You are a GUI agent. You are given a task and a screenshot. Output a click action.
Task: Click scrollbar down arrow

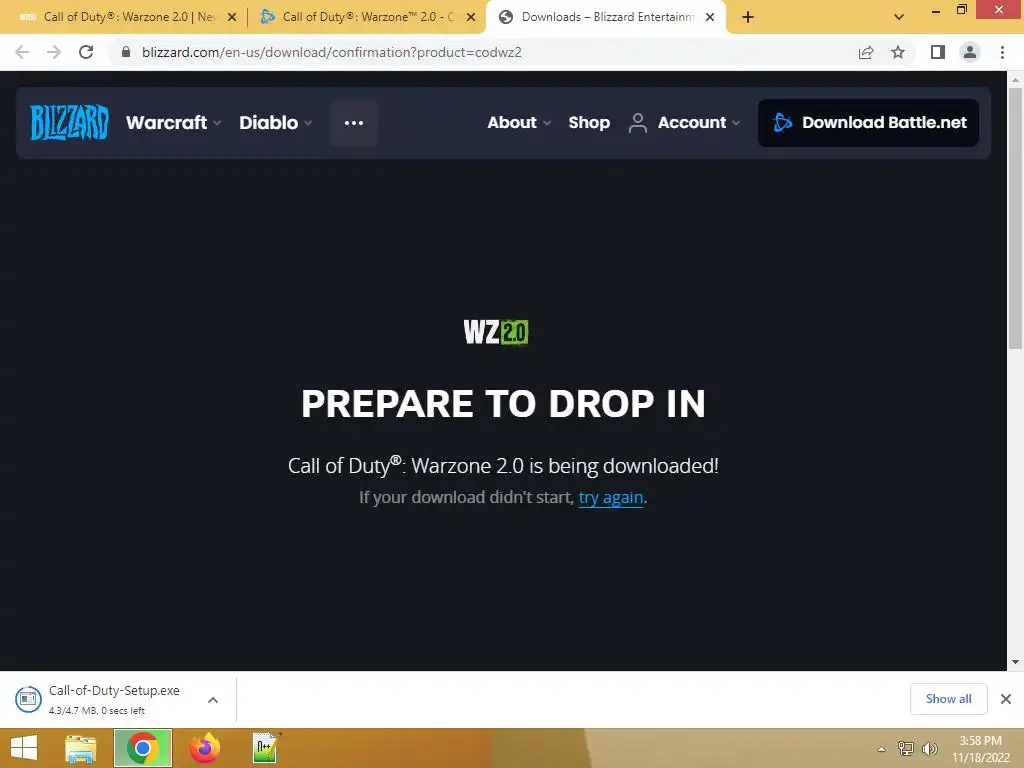tap(1015, 662)
